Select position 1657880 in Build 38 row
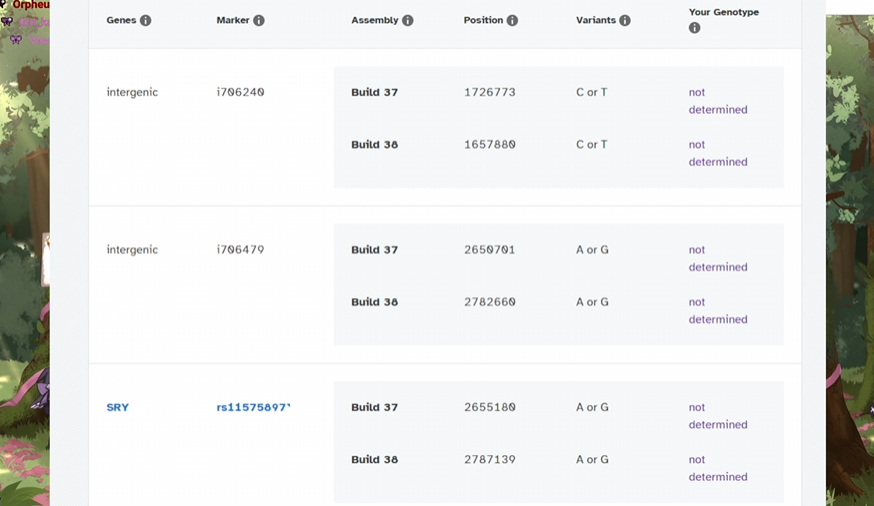 coord(490,145)
